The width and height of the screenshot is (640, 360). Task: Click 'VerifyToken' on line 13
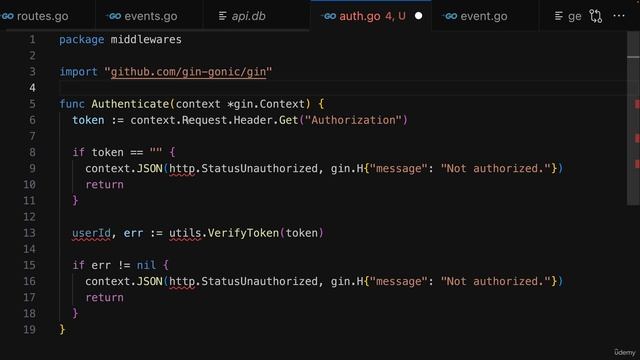point(243,233)
